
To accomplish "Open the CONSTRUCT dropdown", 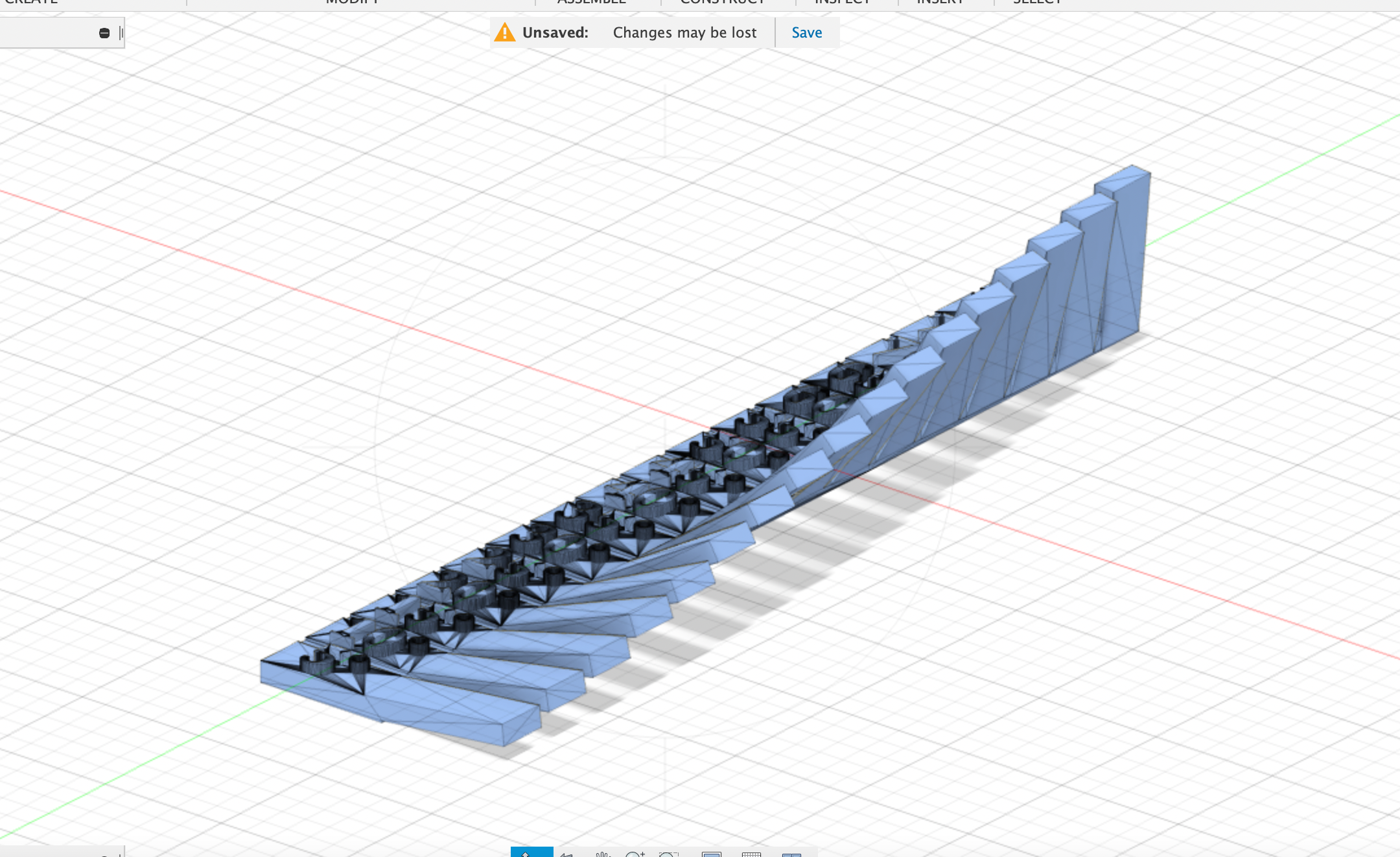I will pos(723,3).
